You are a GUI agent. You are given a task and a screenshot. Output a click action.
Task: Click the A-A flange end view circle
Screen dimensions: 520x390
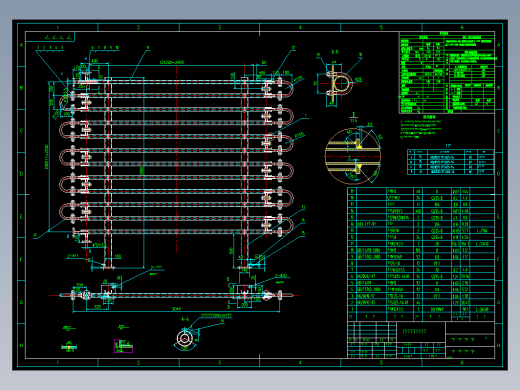pyautogui.click(x=184, y=339)
